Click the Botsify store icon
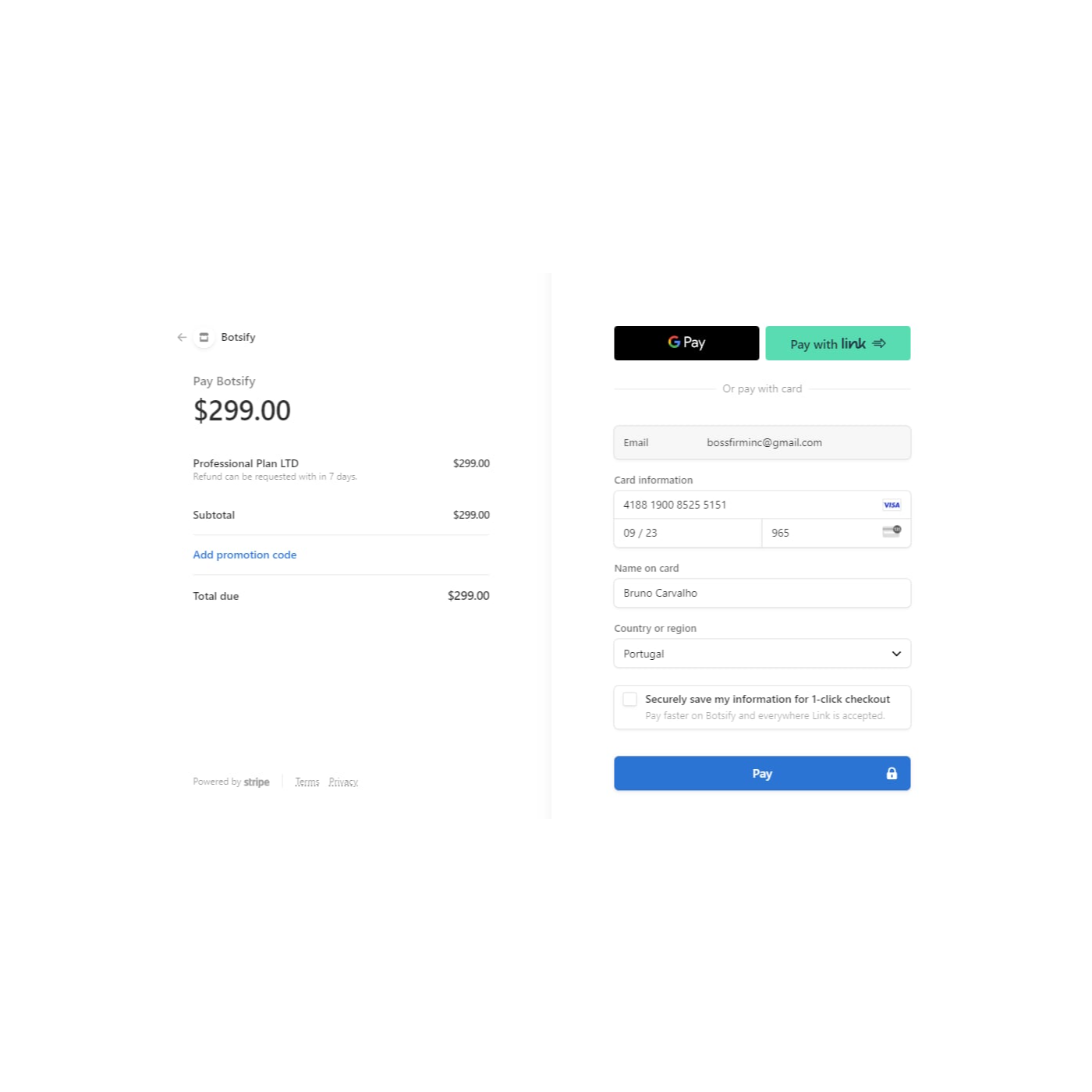1092x1092 pixels. point(204,338)
